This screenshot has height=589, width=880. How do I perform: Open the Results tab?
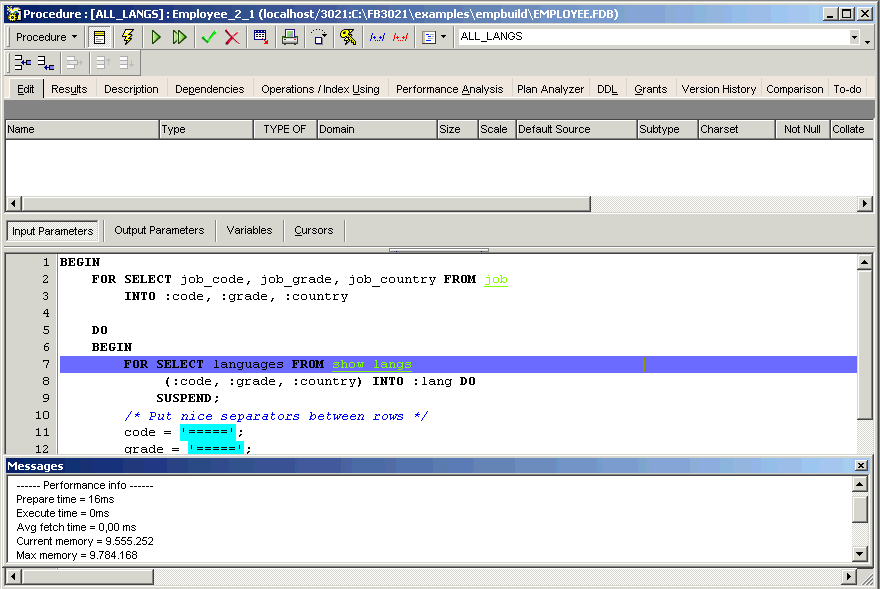click(x=69, y=89)
